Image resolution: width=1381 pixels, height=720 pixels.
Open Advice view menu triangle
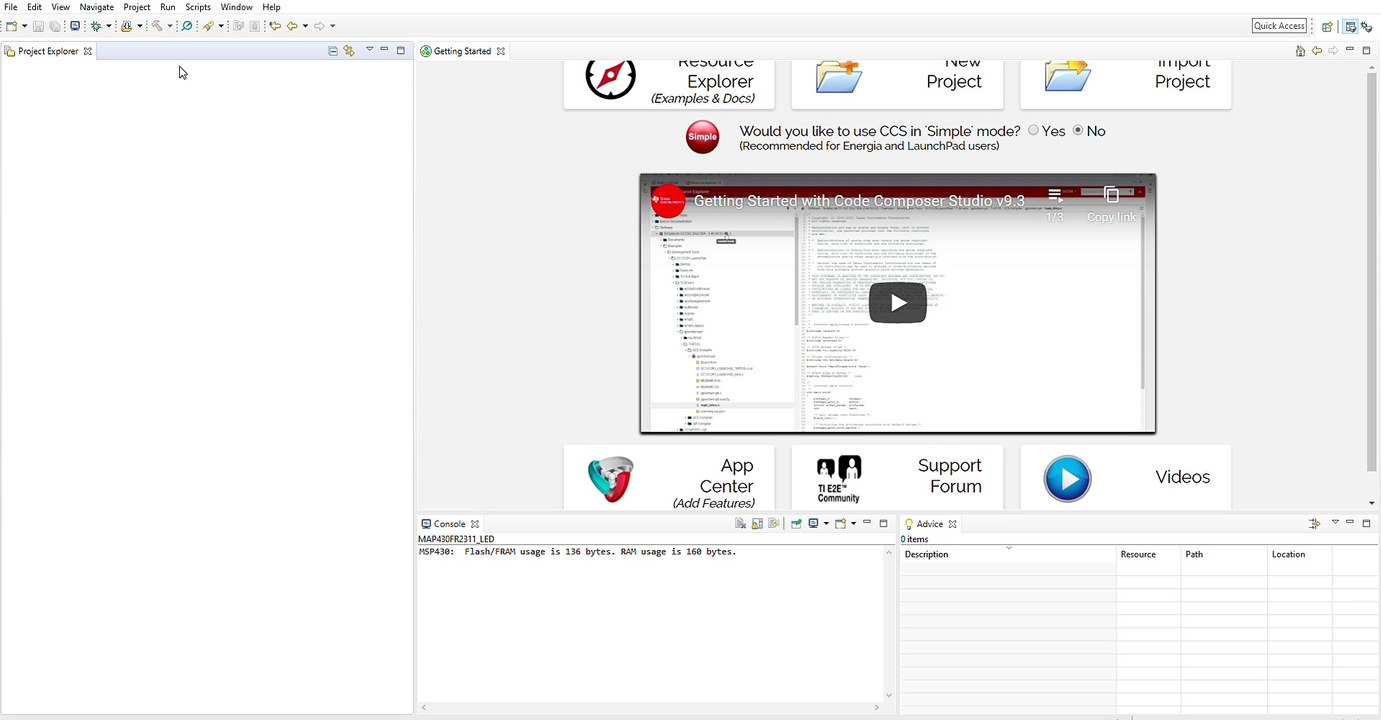(x=1335, y=523)
